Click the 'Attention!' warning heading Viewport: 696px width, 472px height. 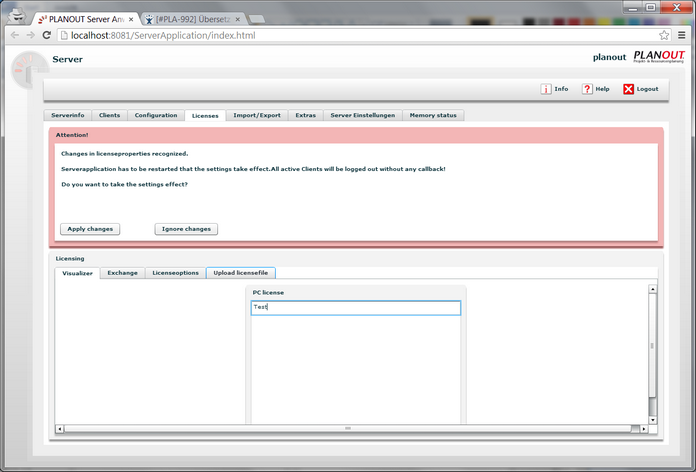[x=72, y=135]
